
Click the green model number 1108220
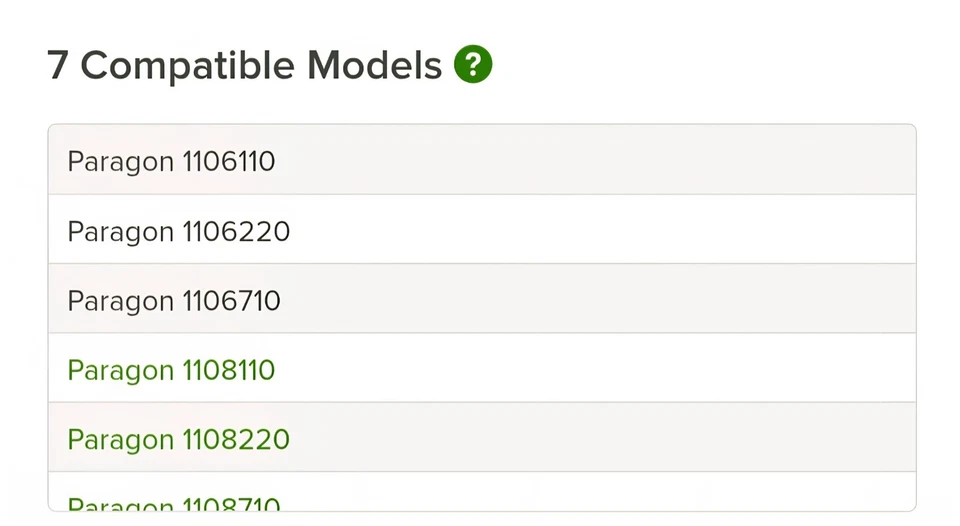coord(236,440)
